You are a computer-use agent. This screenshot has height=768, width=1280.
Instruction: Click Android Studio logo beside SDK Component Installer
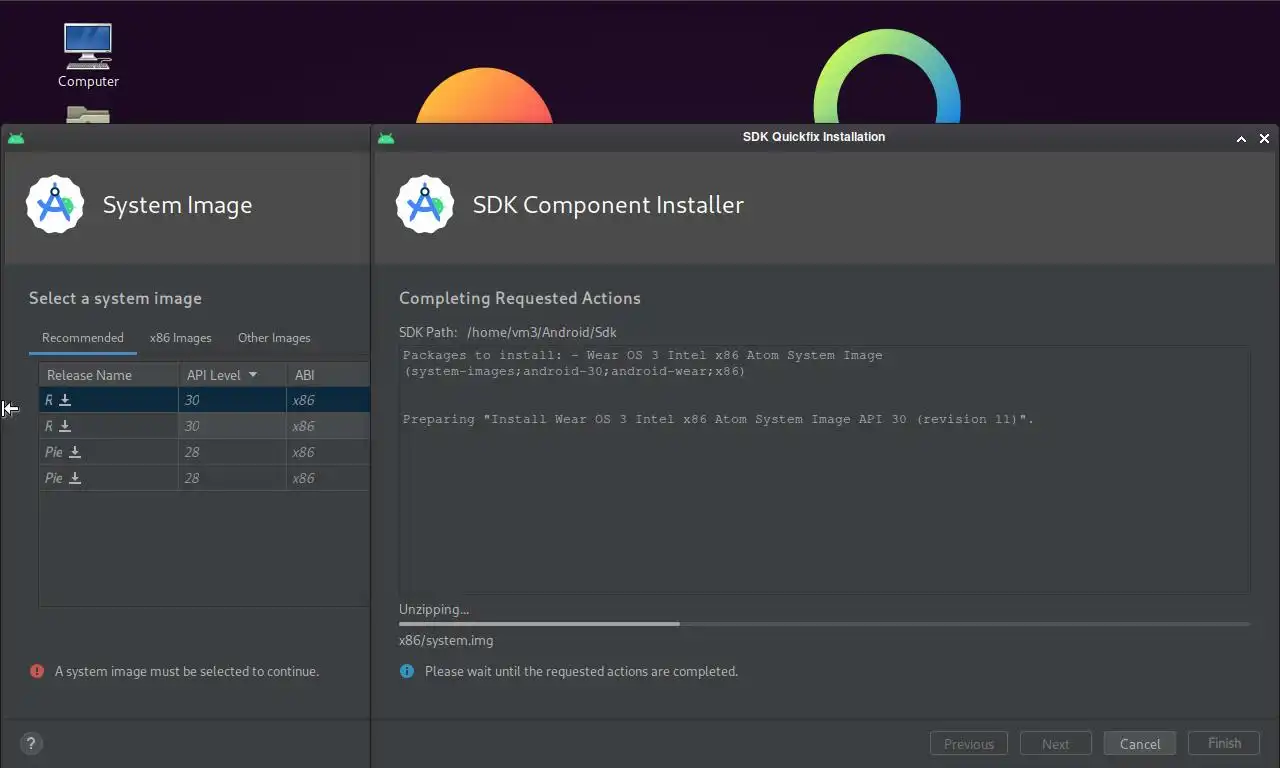point(425,205)
